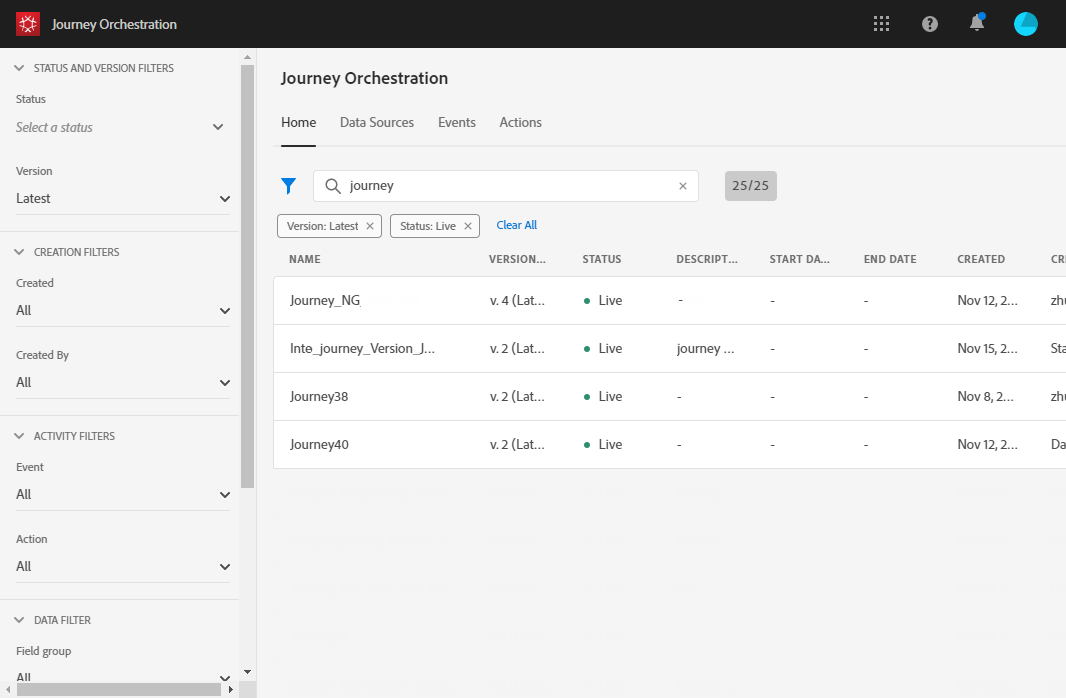
Task: Open the Select a status dropdown
Action: (120, 127)
